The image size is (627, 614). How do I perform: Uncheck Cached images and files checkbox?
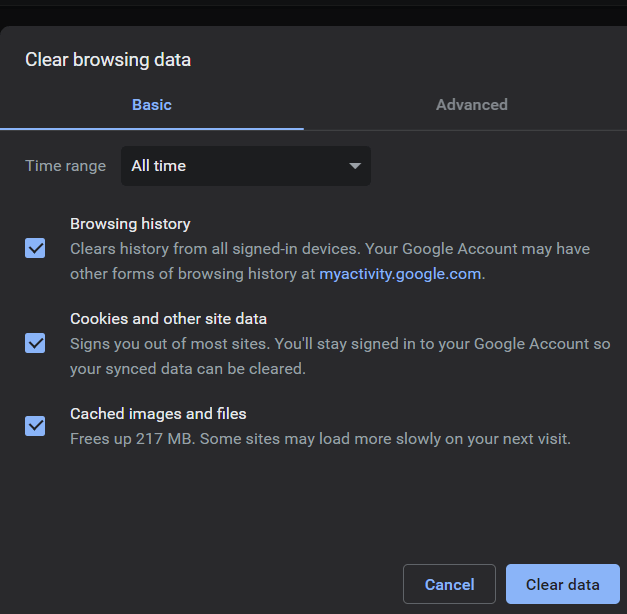35,426
